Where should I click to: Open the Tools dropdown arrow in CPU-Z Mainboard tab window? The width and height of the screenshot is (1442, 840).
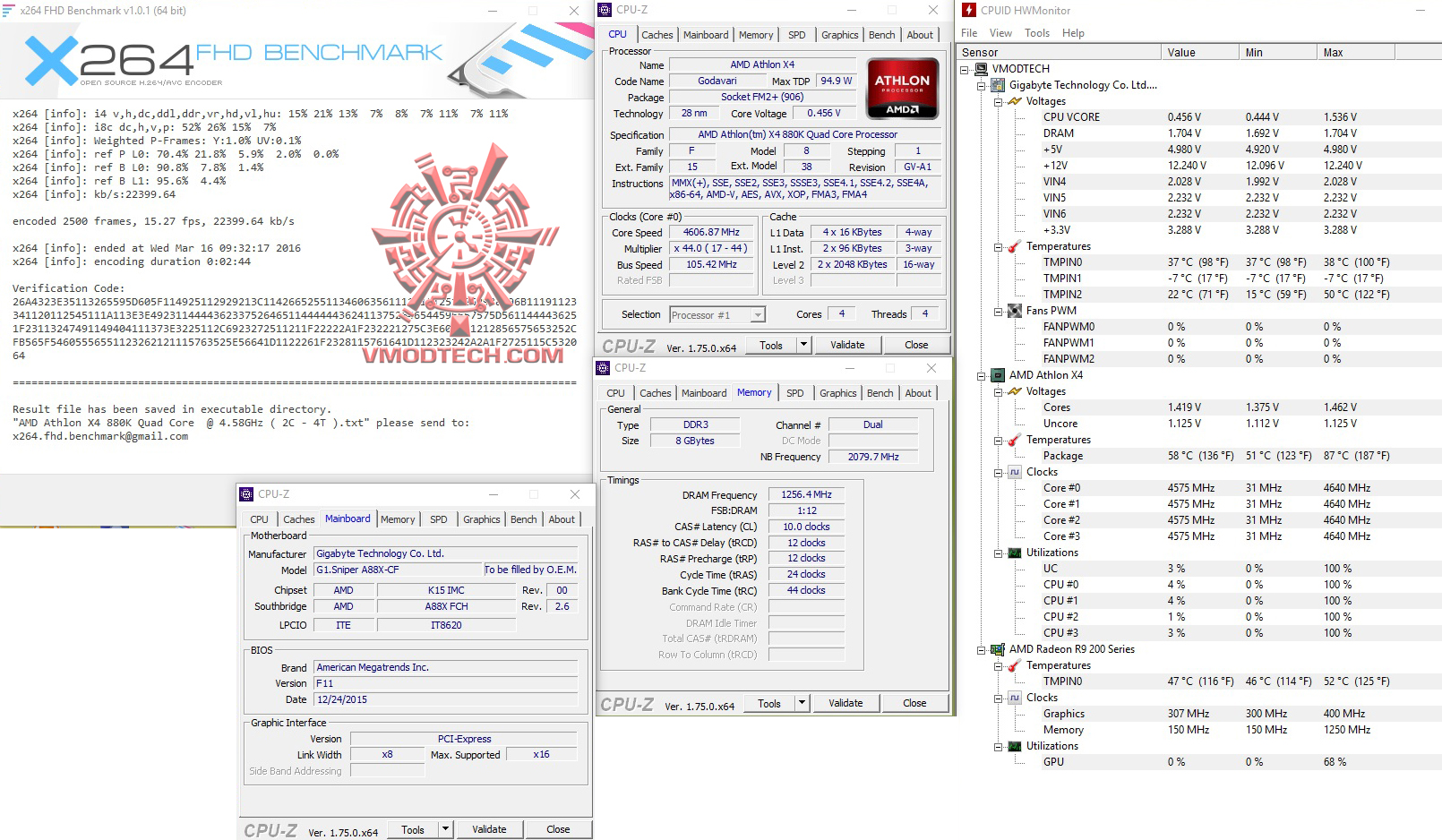pos(445,829)
